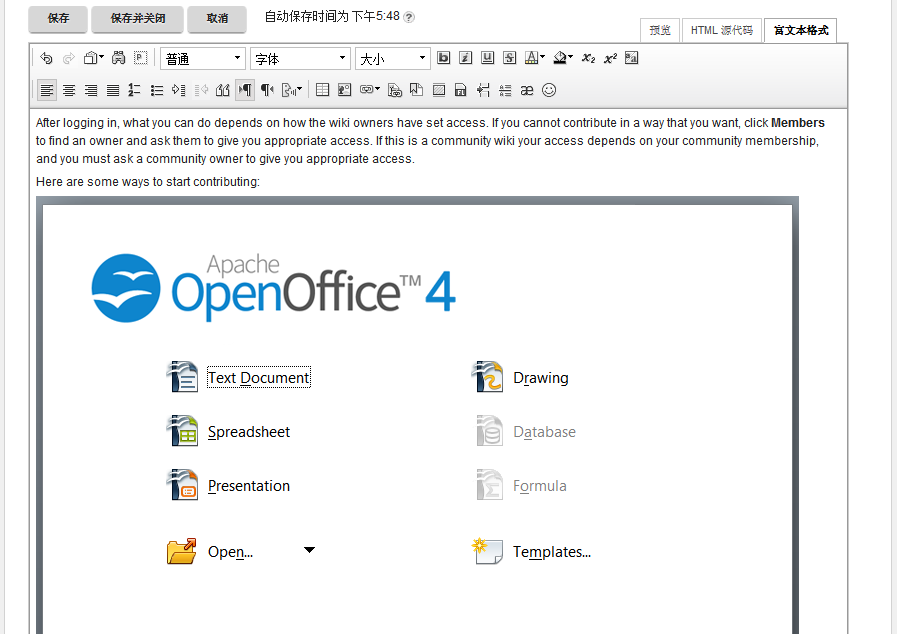The width and height of the screenshot is (897, 634).
Task: Click the auto-save help question mark
Action: tap(409, 17)
